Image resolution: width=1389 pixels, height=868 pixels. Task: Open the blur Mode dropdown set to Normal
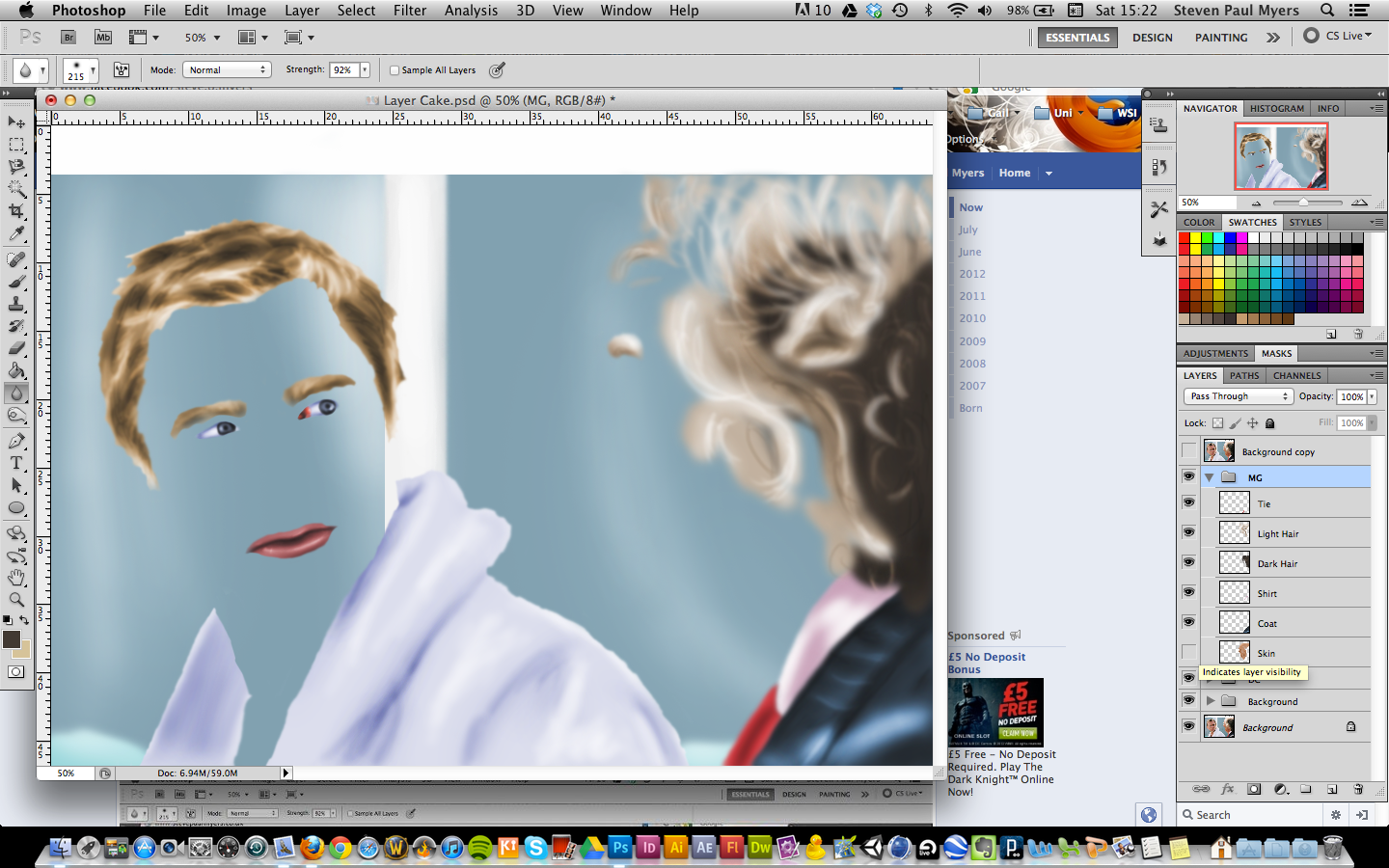click(226, 69)
